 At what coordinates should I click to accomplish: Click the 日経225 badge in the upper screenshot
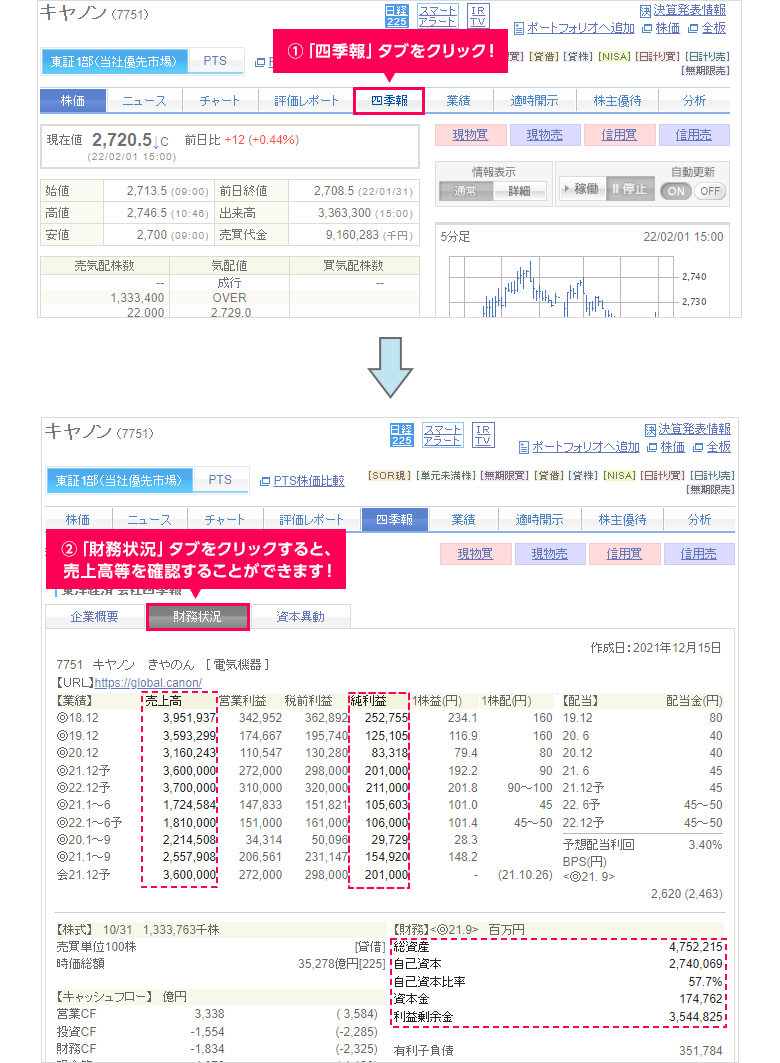click(x=396, y=16)
